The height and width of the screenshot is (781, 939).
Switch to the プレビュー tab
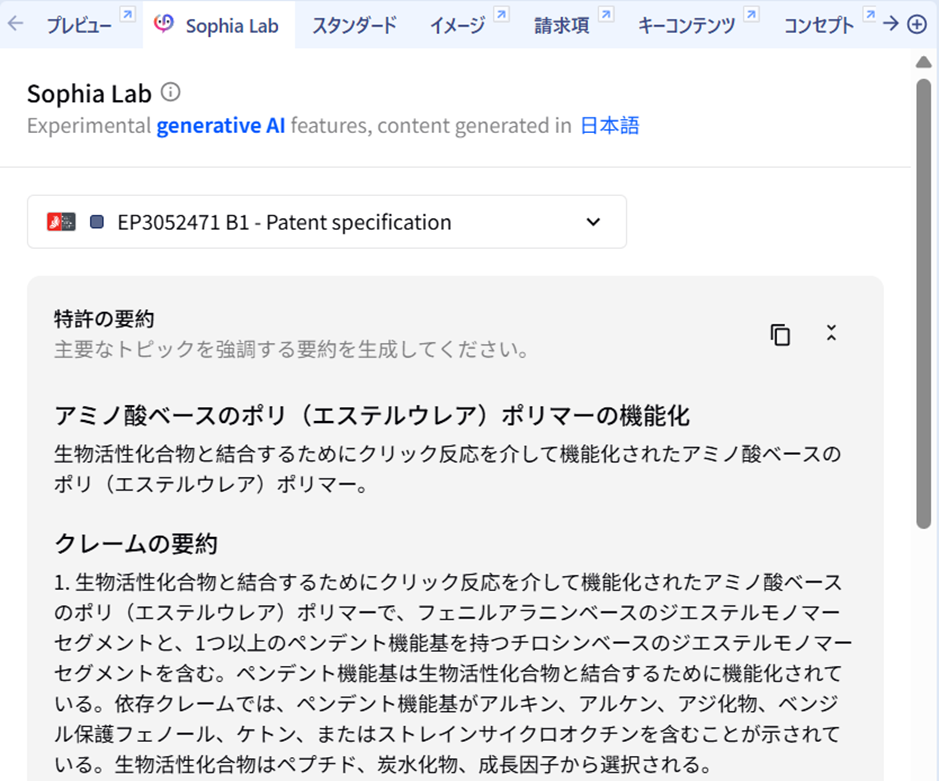click(79, 25)
